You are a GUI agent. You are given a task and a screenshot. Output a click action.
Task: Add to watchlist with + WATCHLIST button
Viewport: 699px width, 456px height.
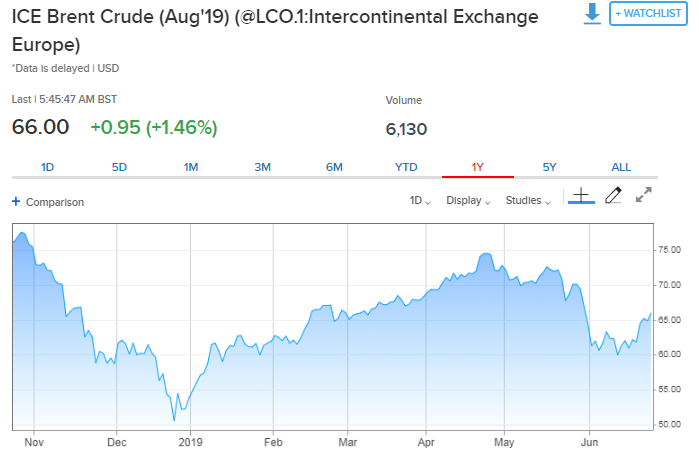click(x=648, y=14)
